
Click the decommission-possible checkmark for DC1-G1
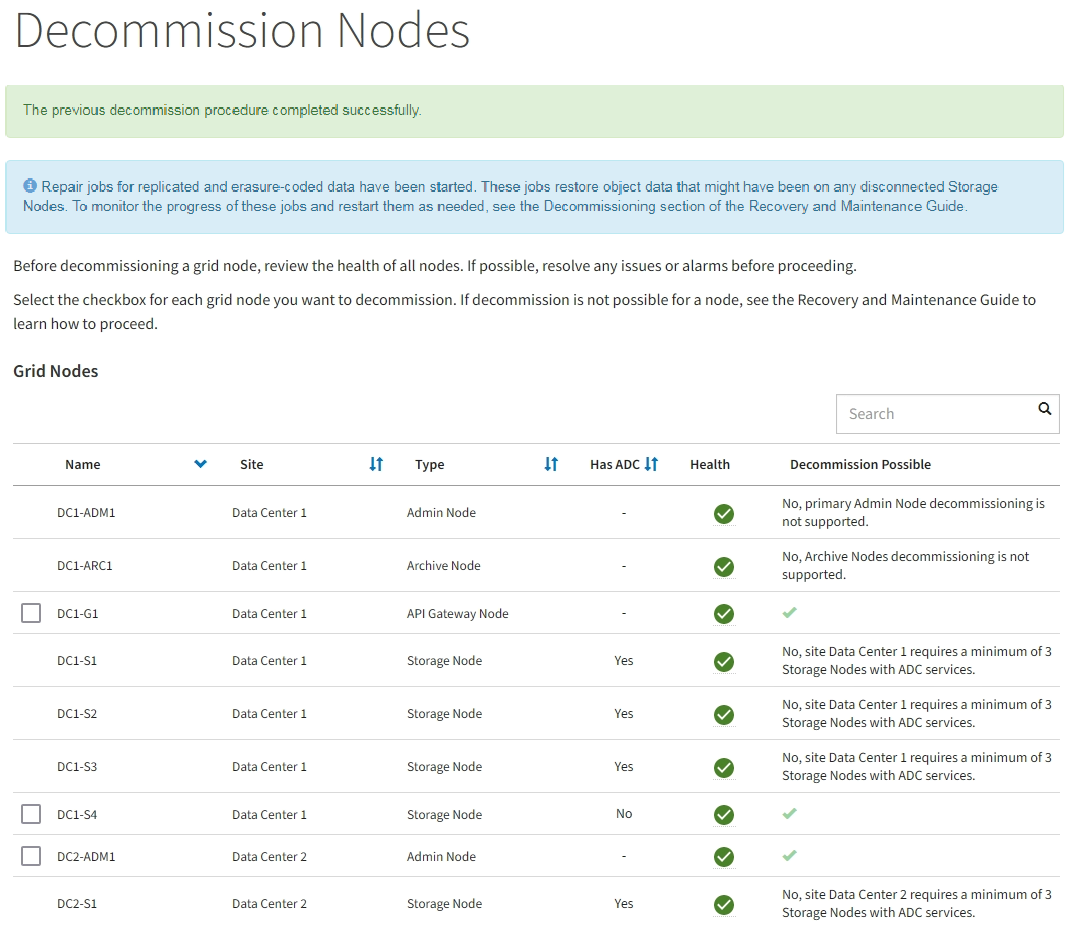click(x=790, y=612)
